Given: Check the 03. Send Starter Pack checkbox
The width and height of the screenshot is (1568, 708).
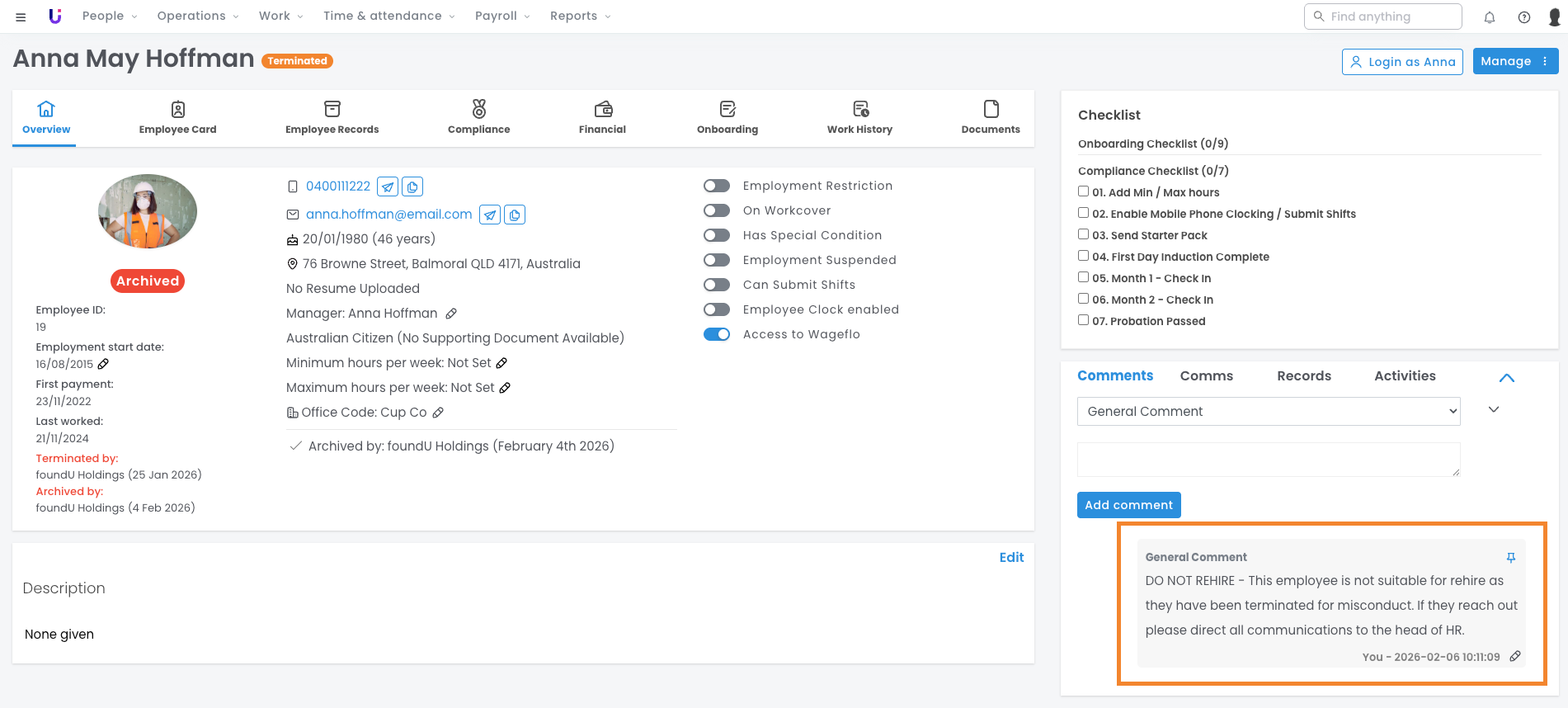Looking at the screenshot, I should click(1084, 234).
